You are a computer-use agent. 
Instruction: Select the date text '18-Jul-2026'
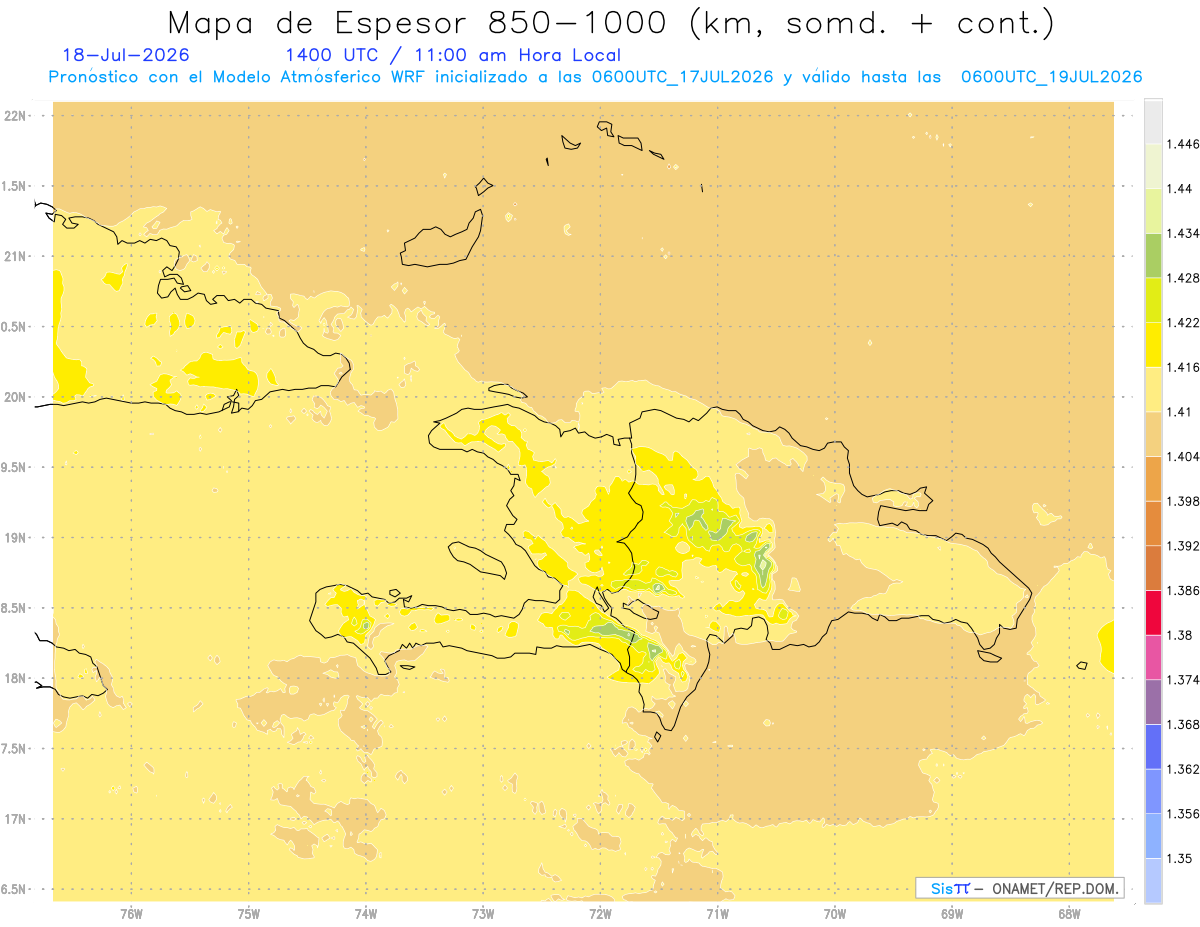tap(126, 56)
